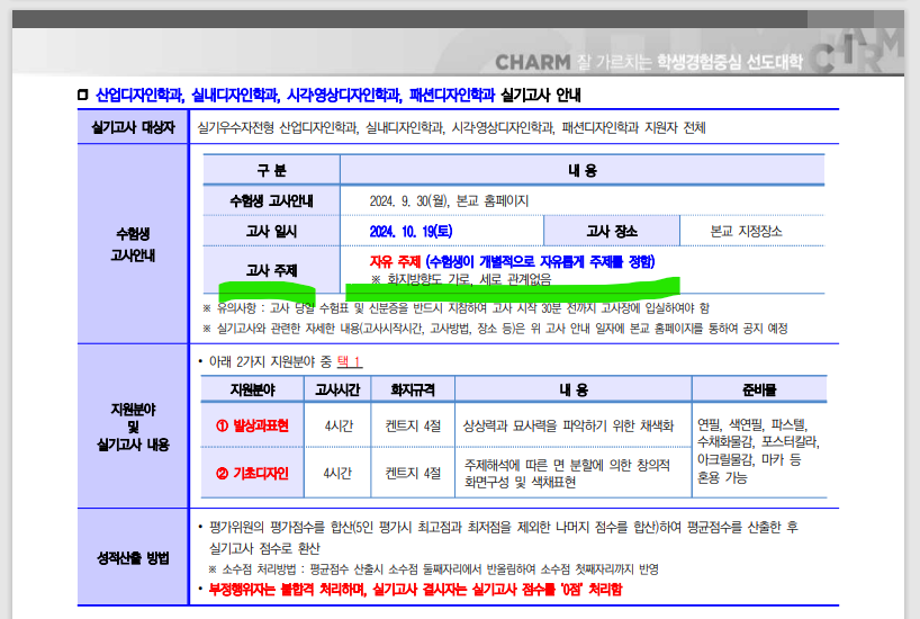The height and width of the screenshot is (619, 920).
Task: Click the square bullet before the page title
Action: coord(82,96)
